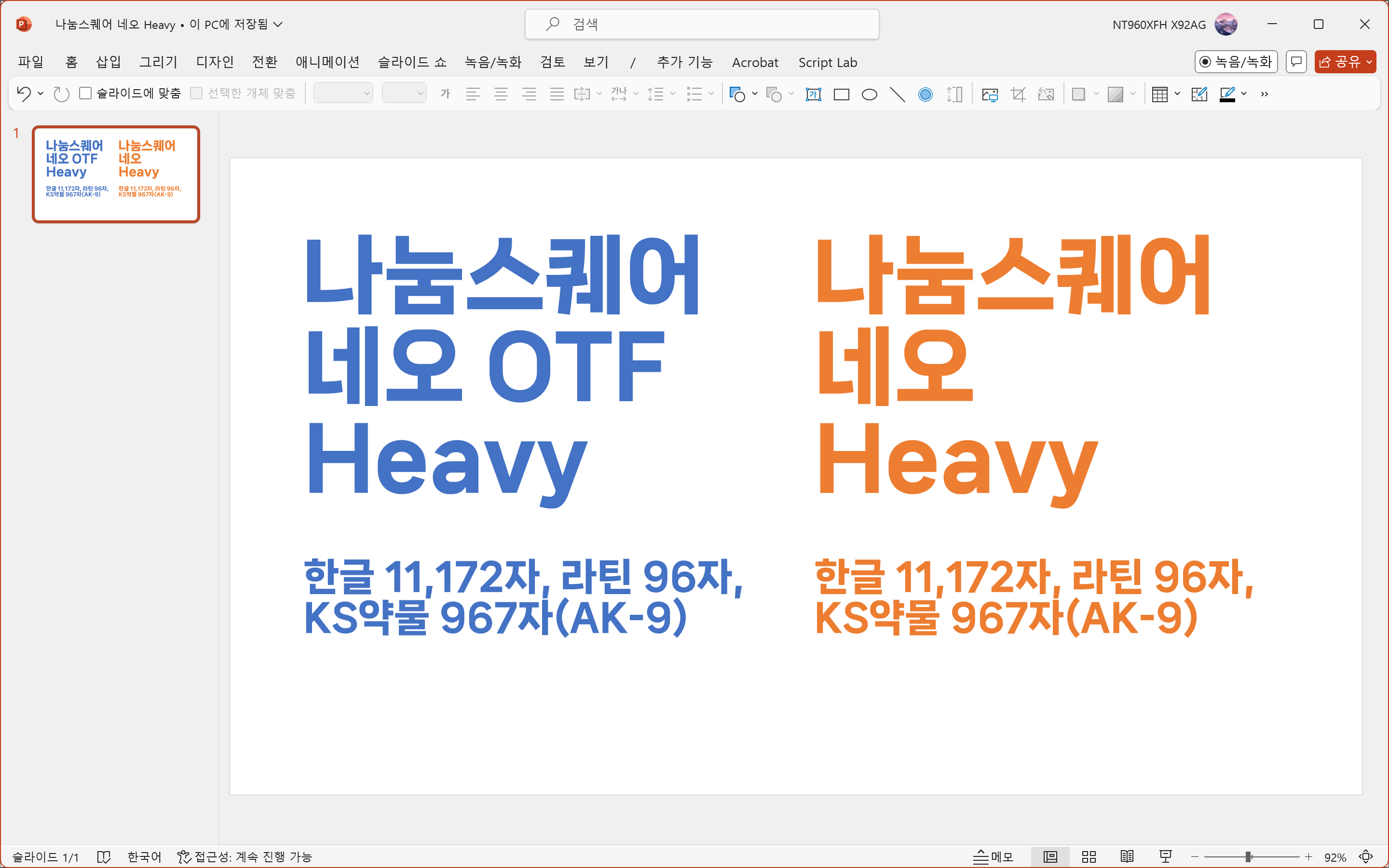Click the Undo arrow icon
This screenshot has width=1389, height=868.
24,94
